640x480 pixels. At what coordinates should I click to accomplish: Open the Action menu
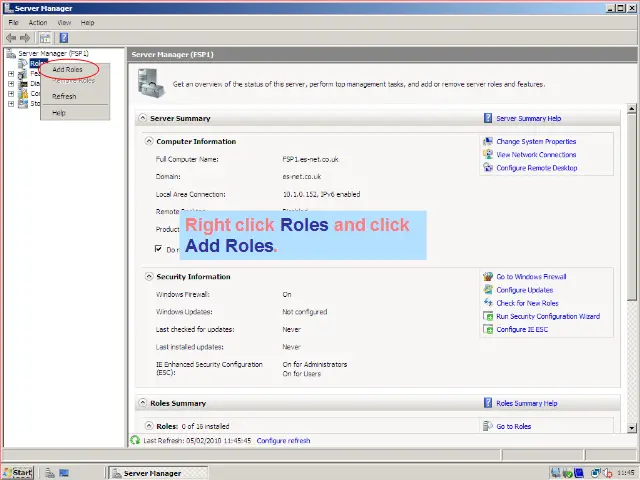(x=38, y=22)
